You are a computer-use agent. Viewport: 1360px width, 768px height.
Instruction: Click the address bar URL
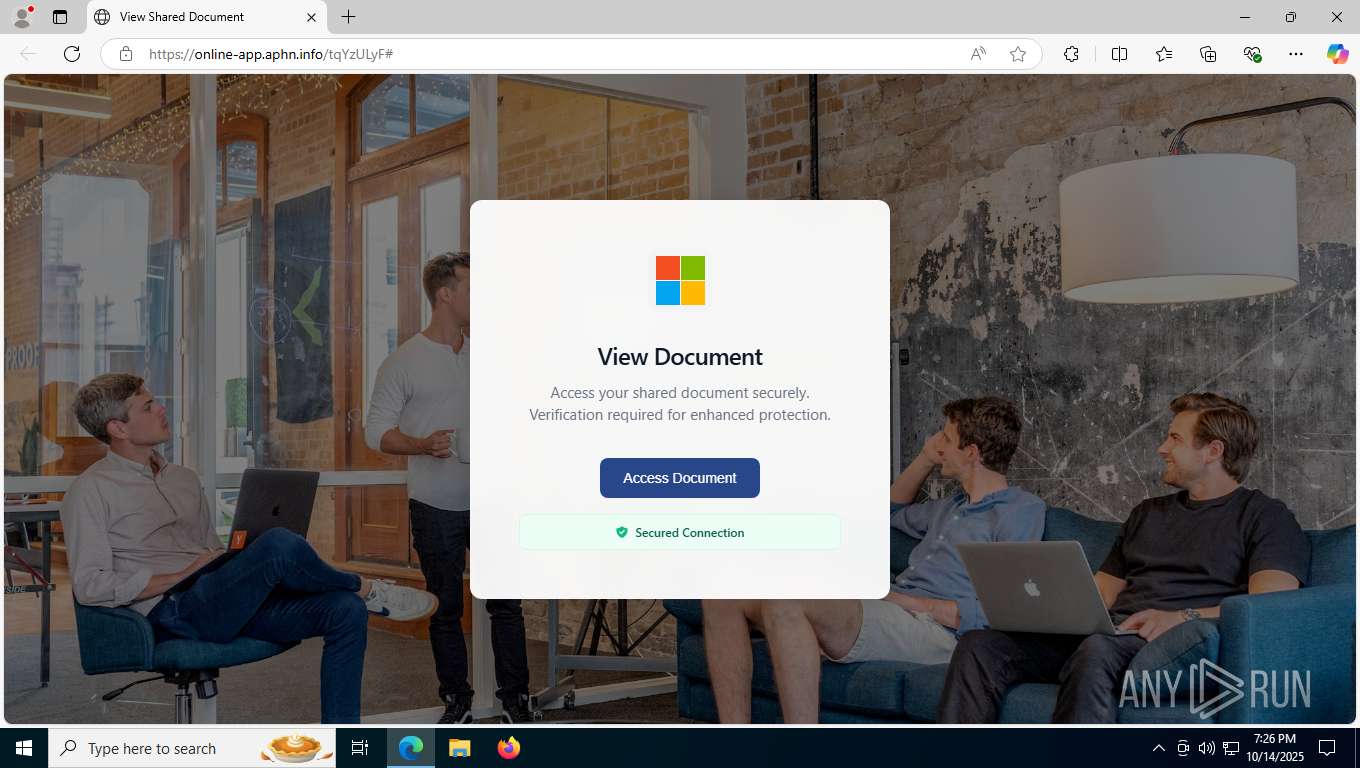pos(271,54)
